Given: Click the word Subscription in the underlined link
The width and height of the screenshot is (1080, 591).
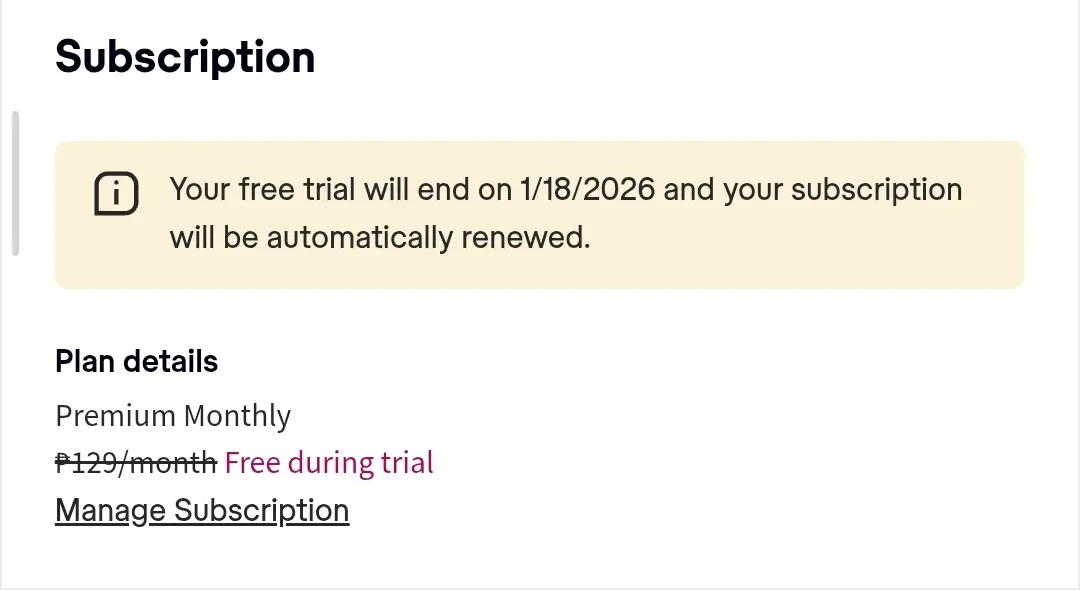Looking at the screenshot, I should [261, 510].
